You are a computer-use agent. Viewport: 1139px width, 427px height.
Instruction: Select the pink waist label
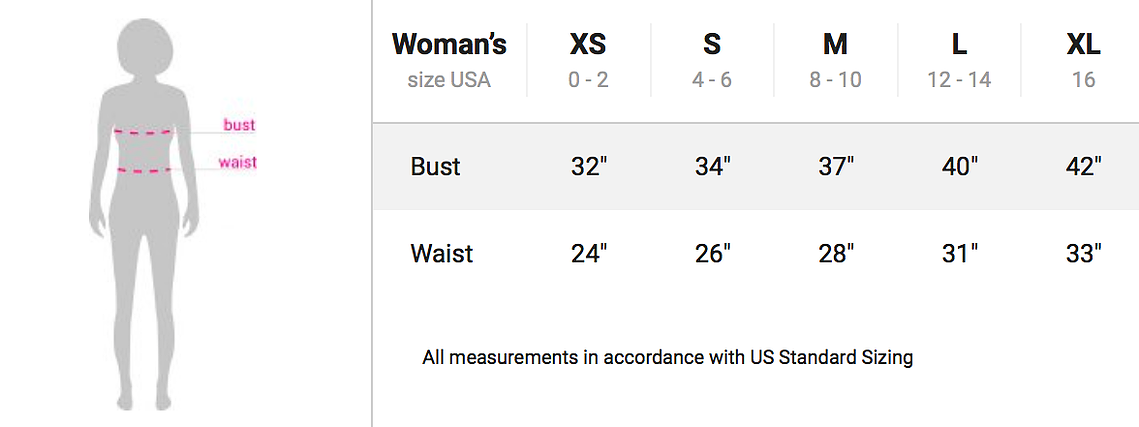[x=238, y=161]
